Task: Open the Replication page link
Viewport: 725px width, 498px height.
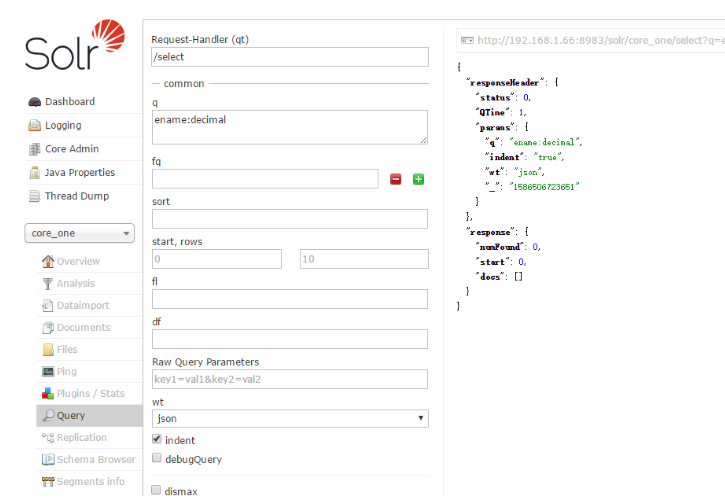Action: (81, 438)
